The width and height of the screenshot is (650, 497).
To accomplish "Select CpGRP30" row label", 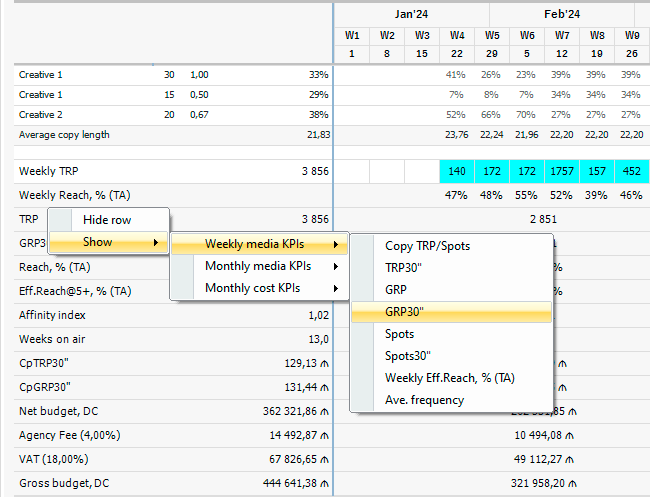I will point(45,387).
